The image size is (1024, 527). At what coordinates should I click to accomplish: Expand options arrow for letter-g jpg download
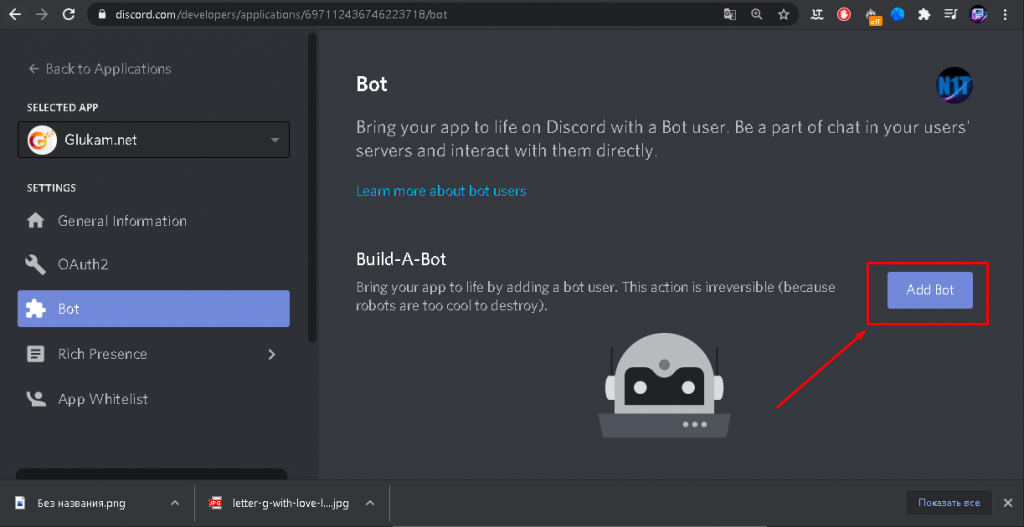(370, 503)
